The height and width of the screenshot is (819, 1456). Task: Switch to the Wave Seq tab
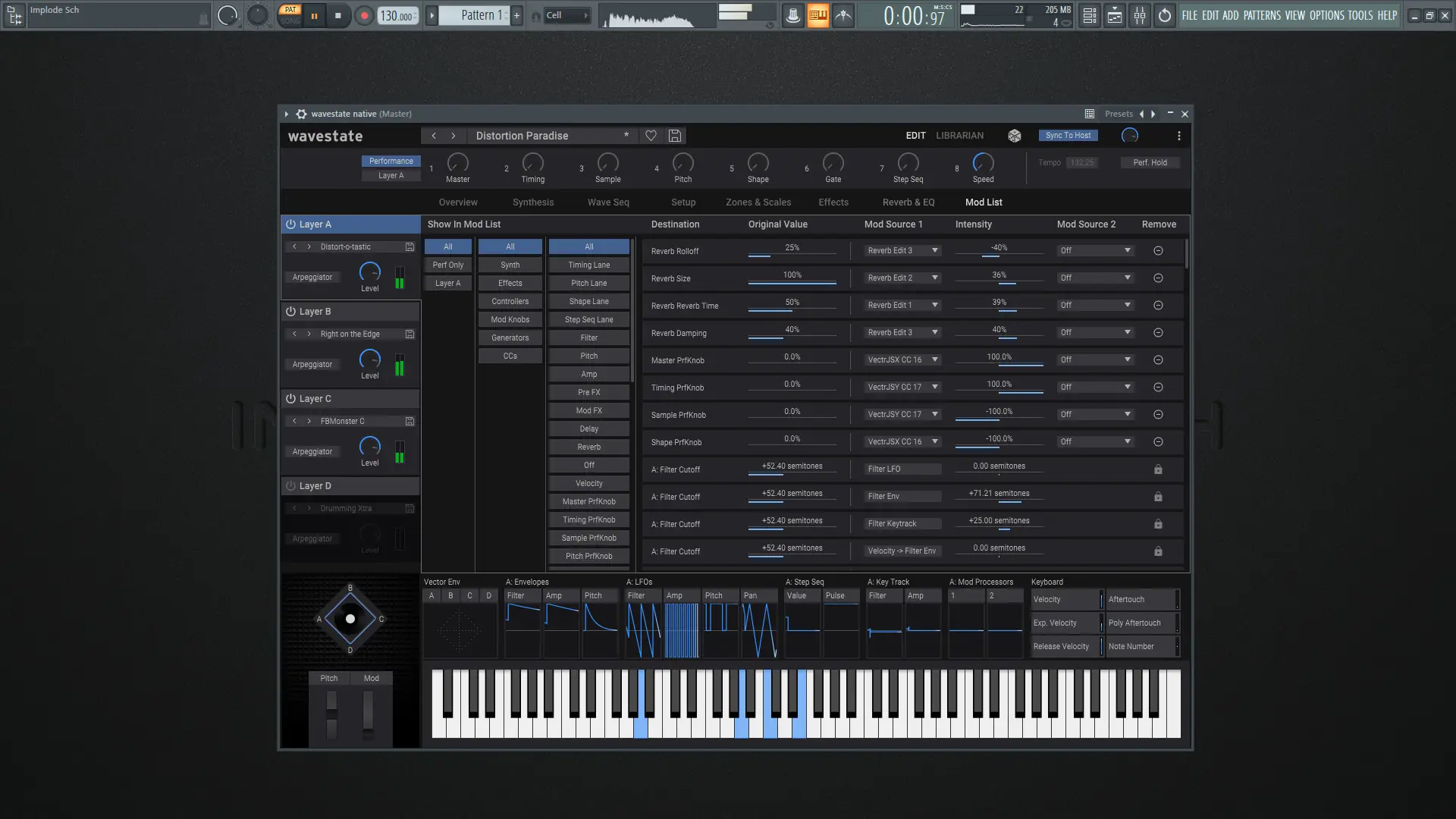tap(607, 202)
